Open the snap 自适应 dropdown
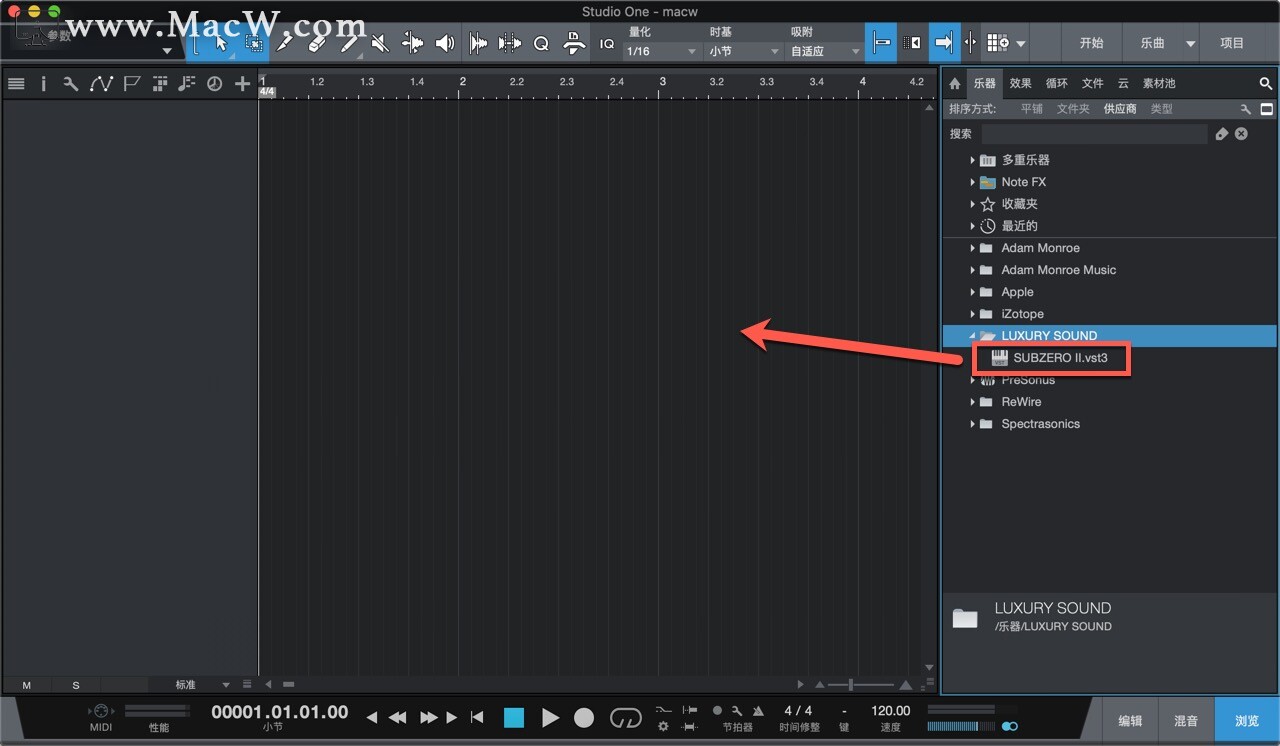Image resolution: width=1280 pixels, height=746 pixels. pos(824,51)
